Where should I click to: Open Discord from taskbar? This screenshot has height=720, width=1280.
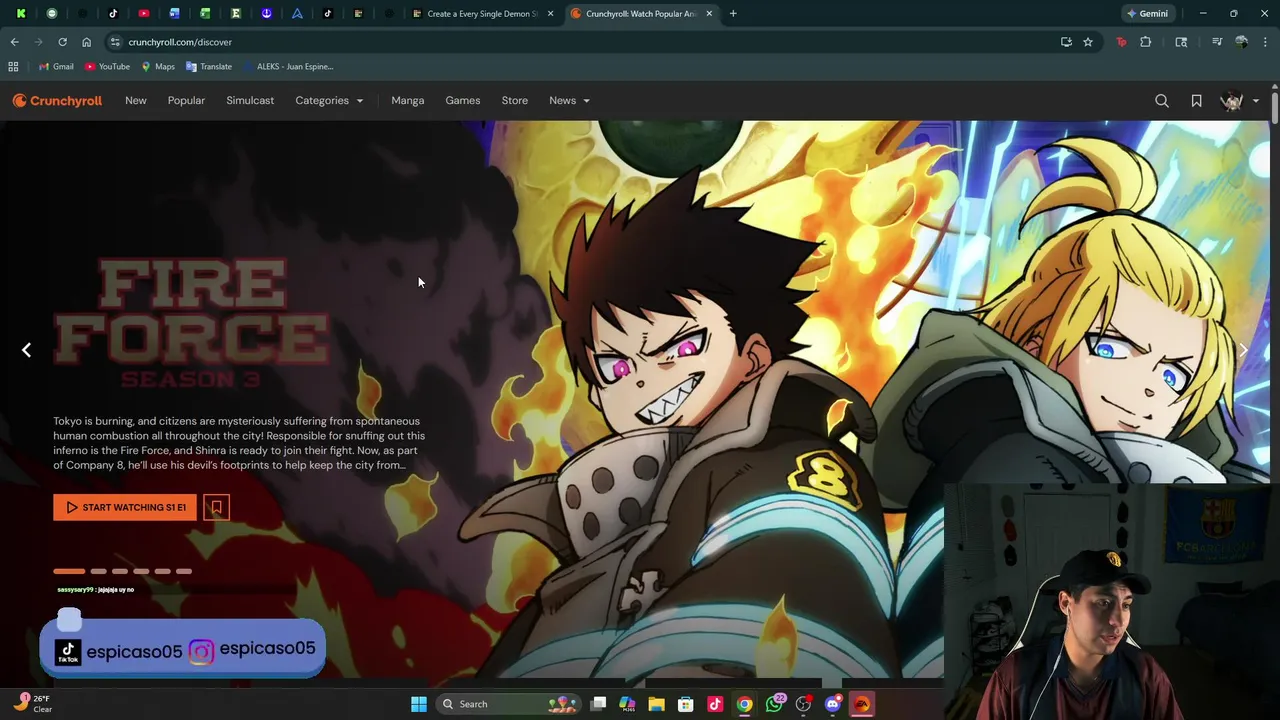(832, 704)
